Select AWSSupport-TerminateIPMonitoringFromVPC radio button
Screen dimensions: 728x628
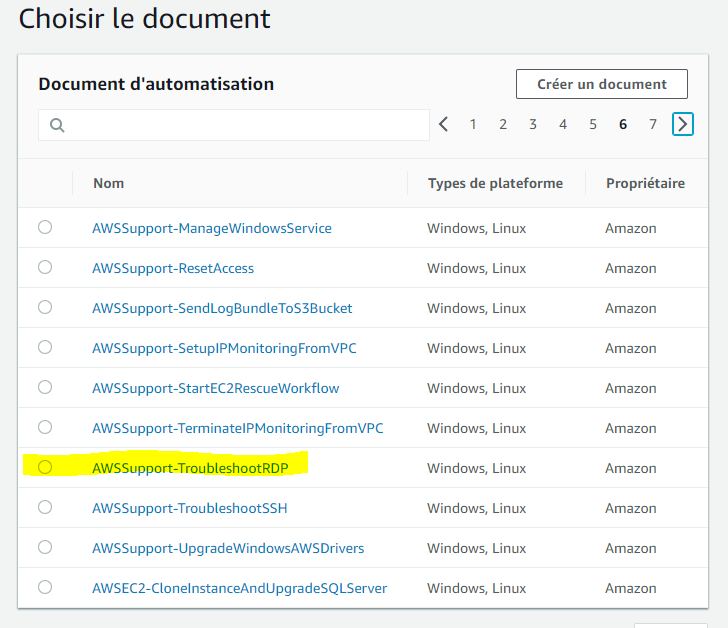[45, 427]
